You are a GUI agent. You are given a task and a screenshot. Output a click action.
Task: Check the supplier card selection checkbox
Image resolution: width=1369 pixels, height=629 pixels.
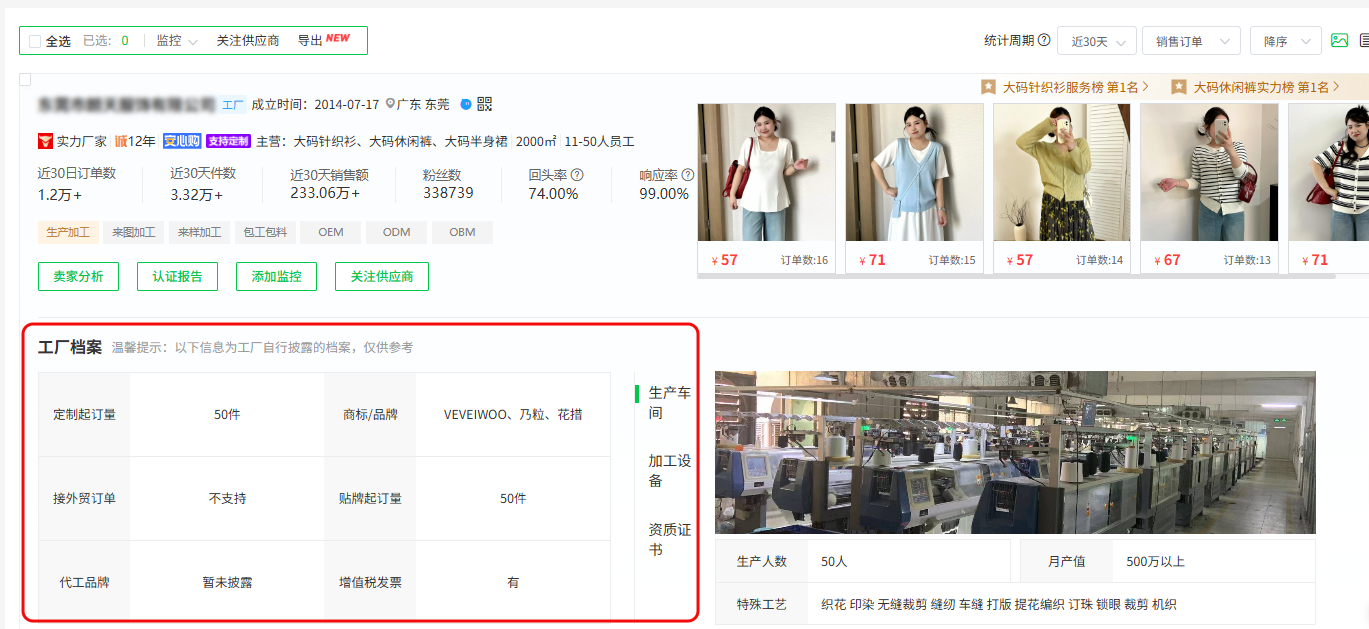point(25,80)
